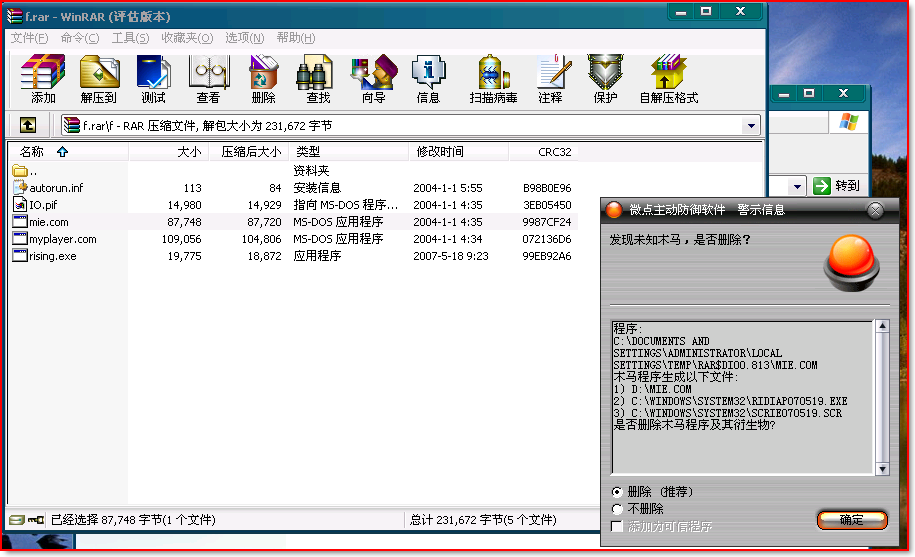Click '发现未知木马，是否删除?' message text

point(680,240)
